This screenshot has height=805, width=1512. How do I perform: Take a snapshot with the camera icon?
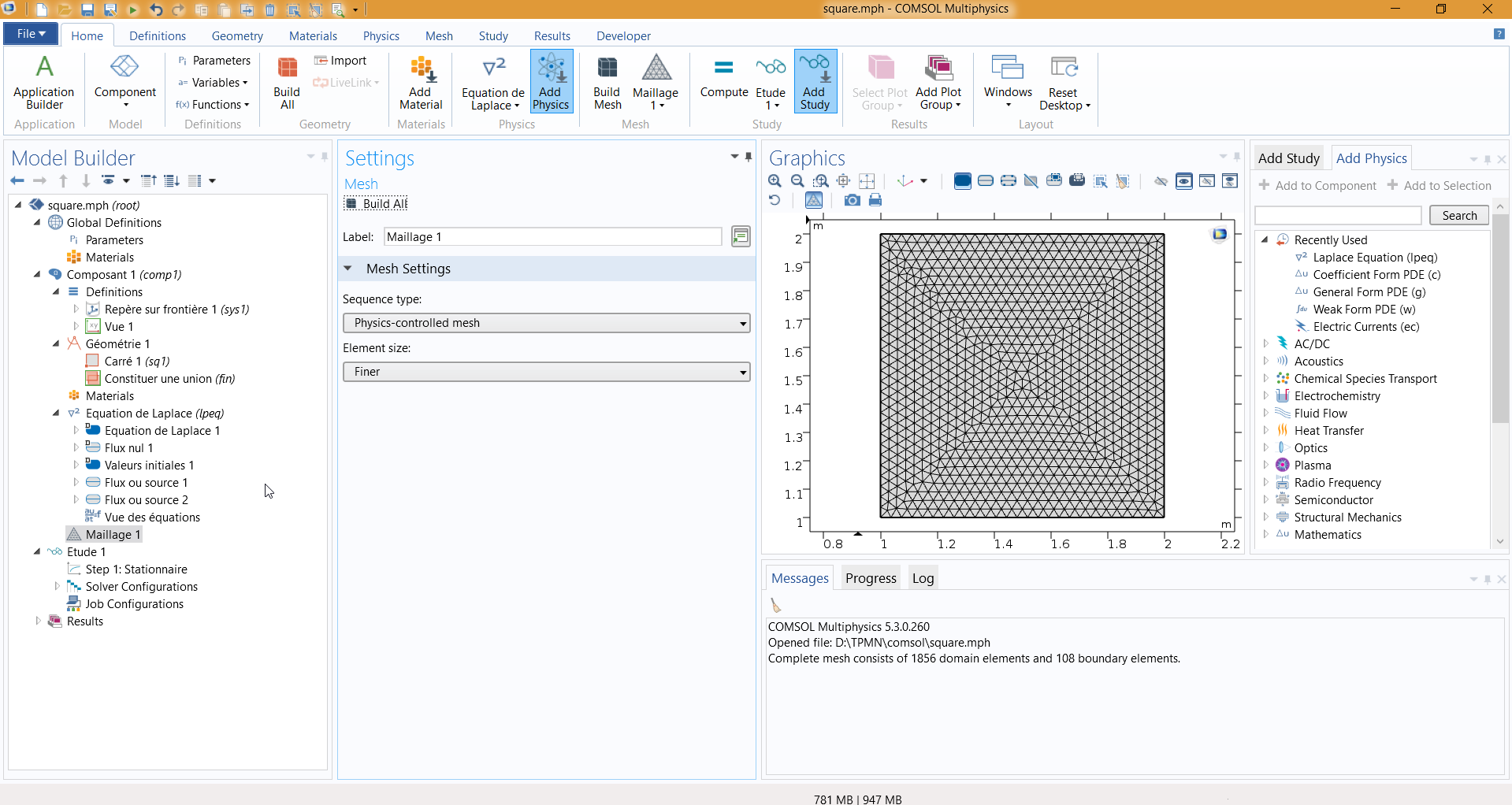pyautogui.click(x=852, y=201)
